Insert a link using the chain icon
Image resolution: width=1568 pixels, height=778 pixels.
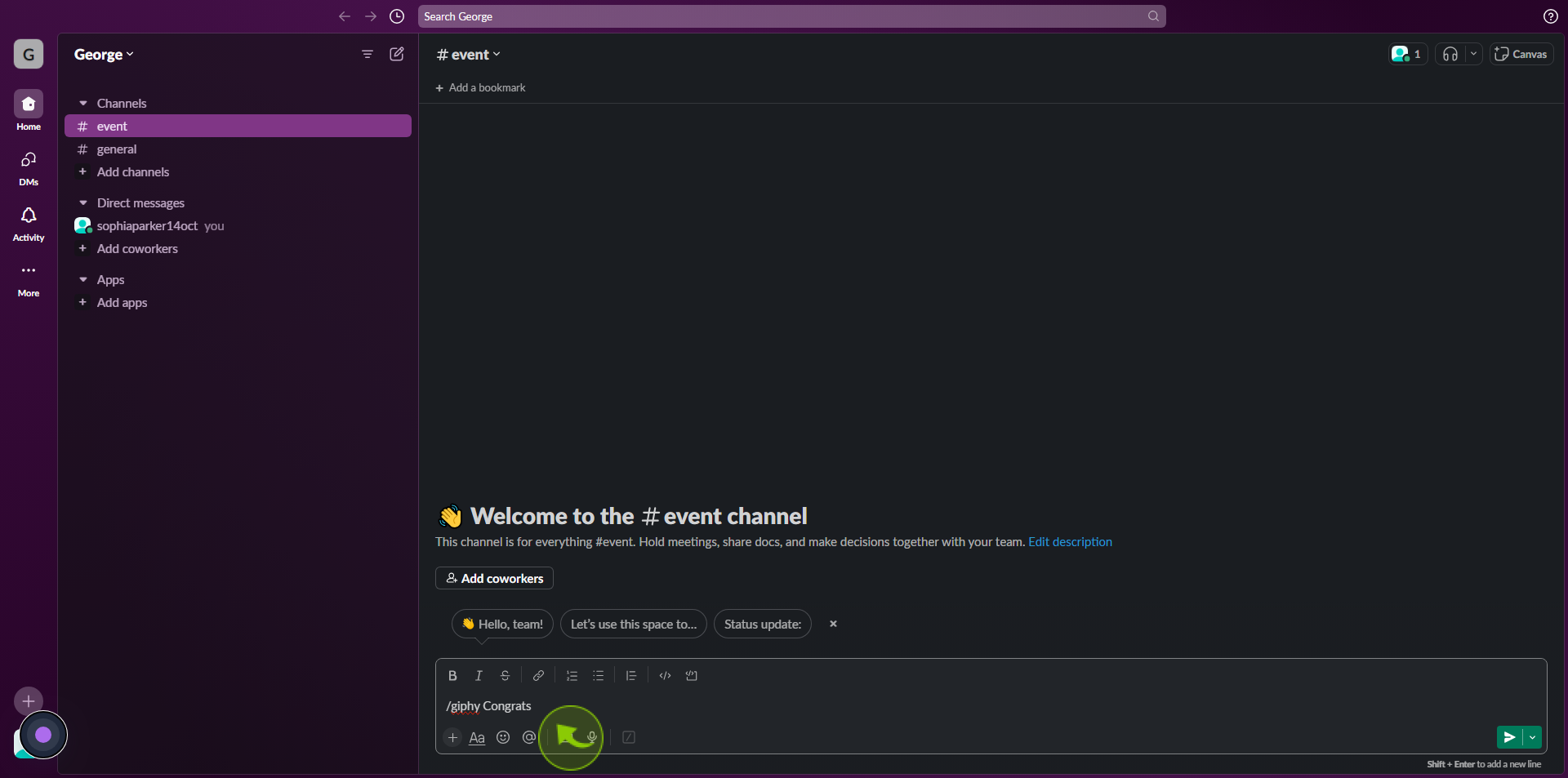coord(538,676)
